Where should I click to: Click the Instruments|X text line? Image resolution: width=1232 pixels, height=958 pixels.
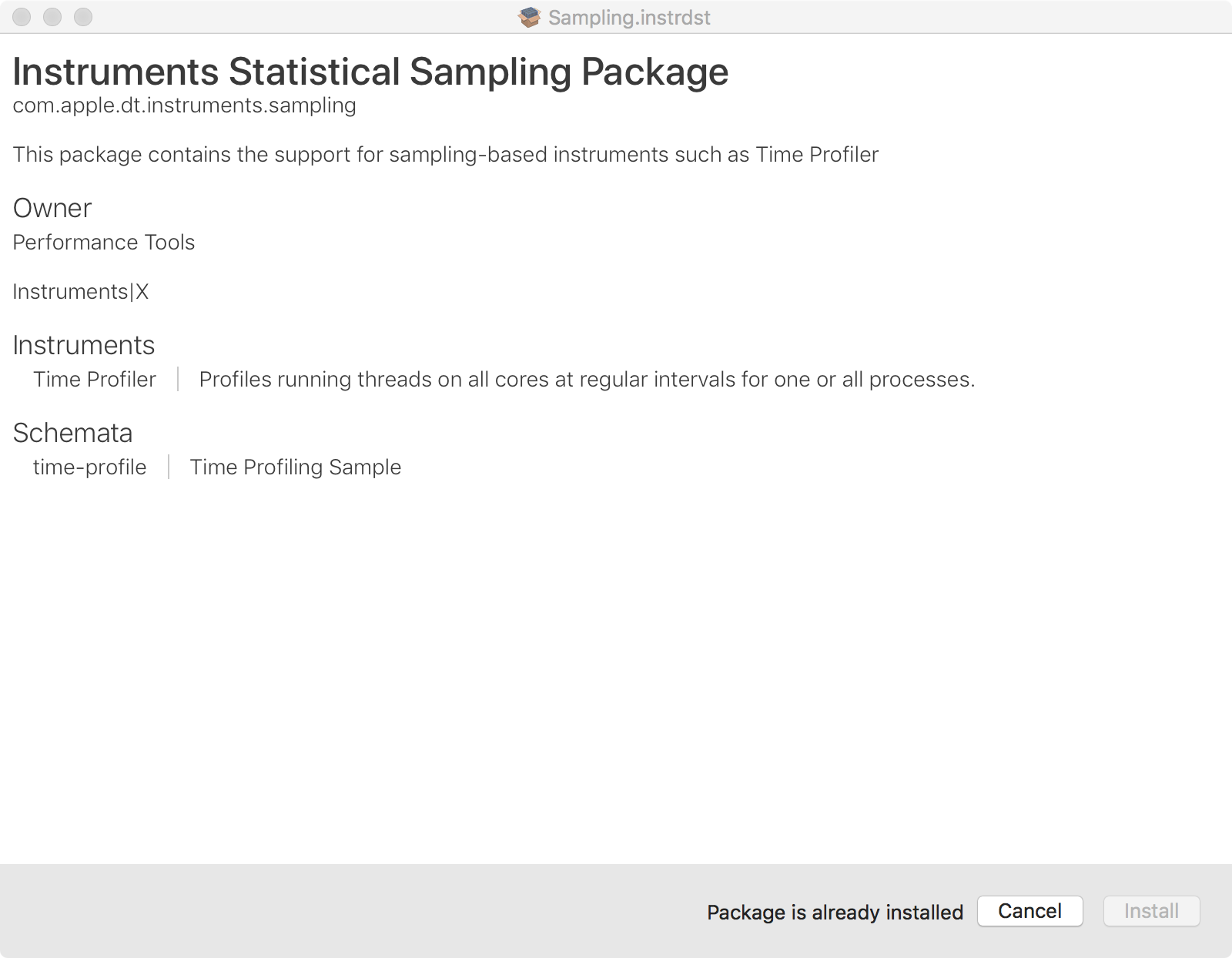pyautogui.click(x=81, y=292)
